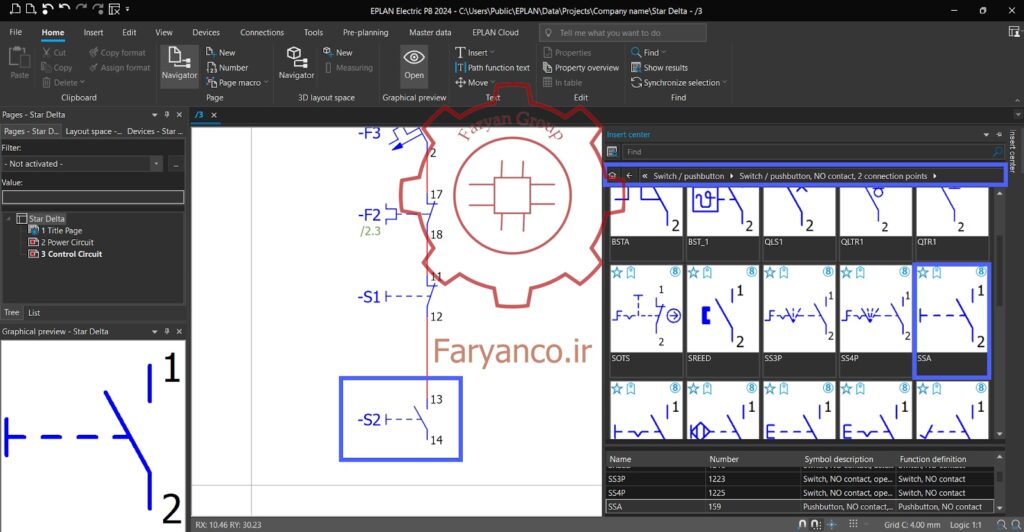Click the Insert center Find field
The height and width of the screenshot is (532, 1024).
(807, 151)
